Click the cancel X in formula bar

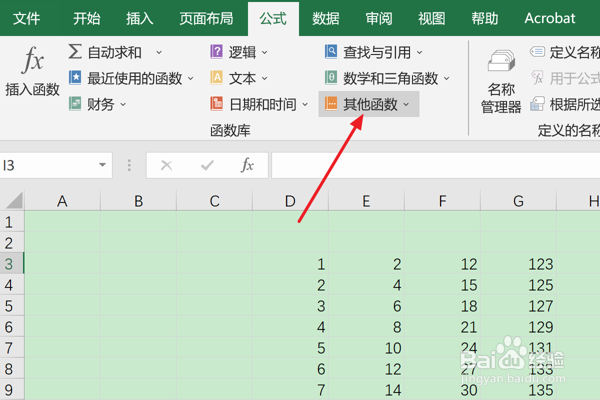coord(166,165)
